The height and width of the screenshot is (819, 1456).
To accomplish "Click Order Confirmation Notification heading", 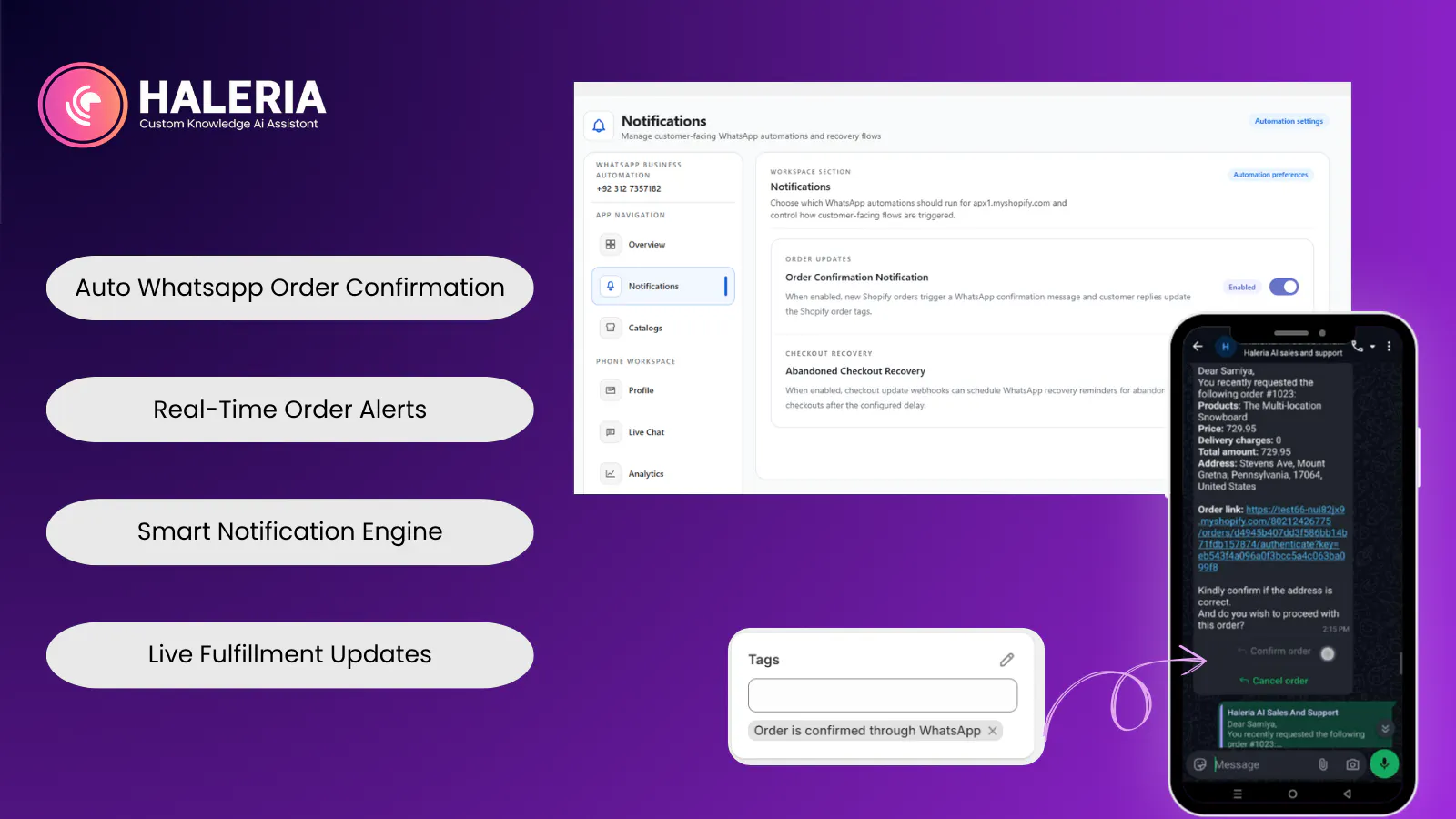I will pyautogui.click(x=857, y=278).
